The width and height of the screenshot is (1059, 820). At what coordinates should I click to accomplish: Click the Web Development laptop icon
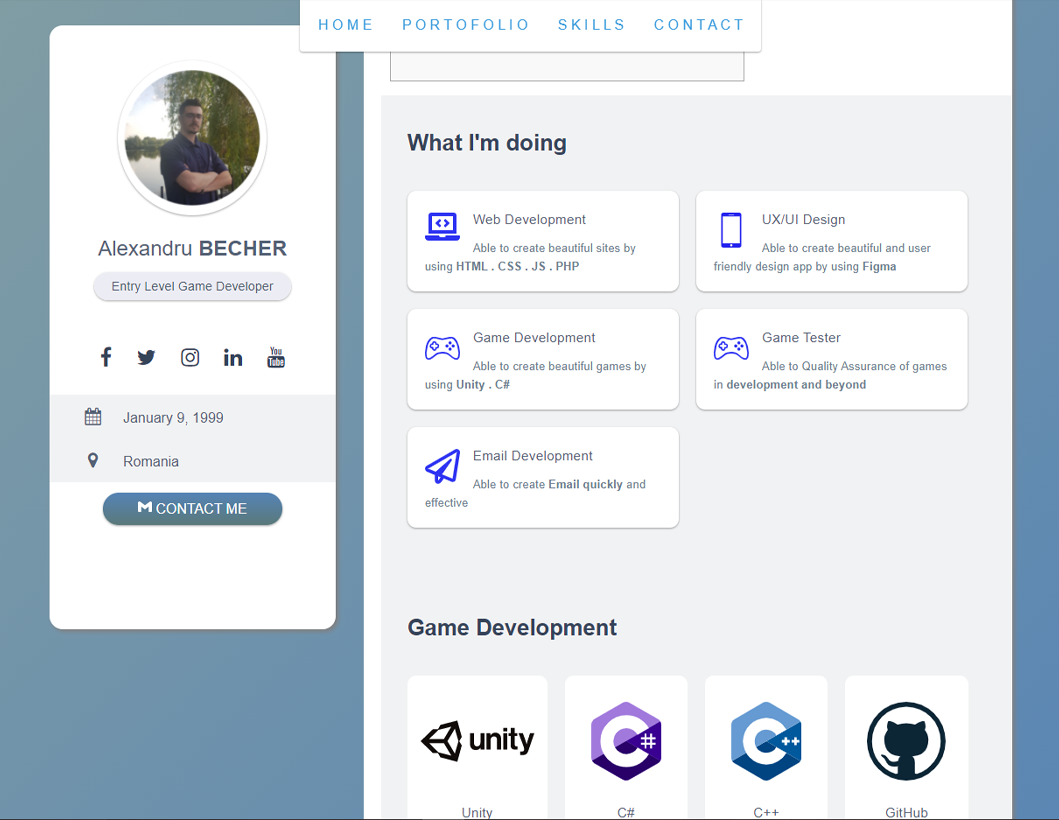[442, 227]
